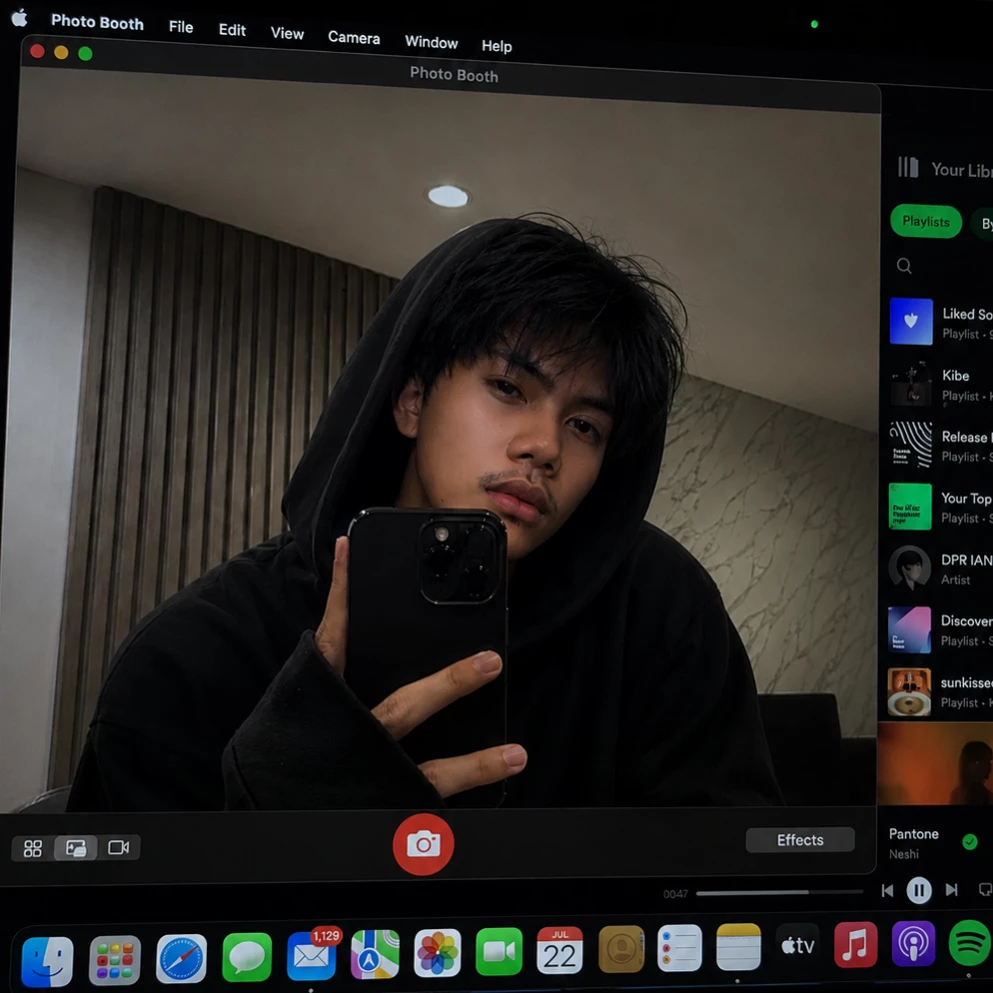This screenshot has width=993, height=993.
Task: Toggle the green saved checkmark for Pantone
Action: tap(970, 842)
